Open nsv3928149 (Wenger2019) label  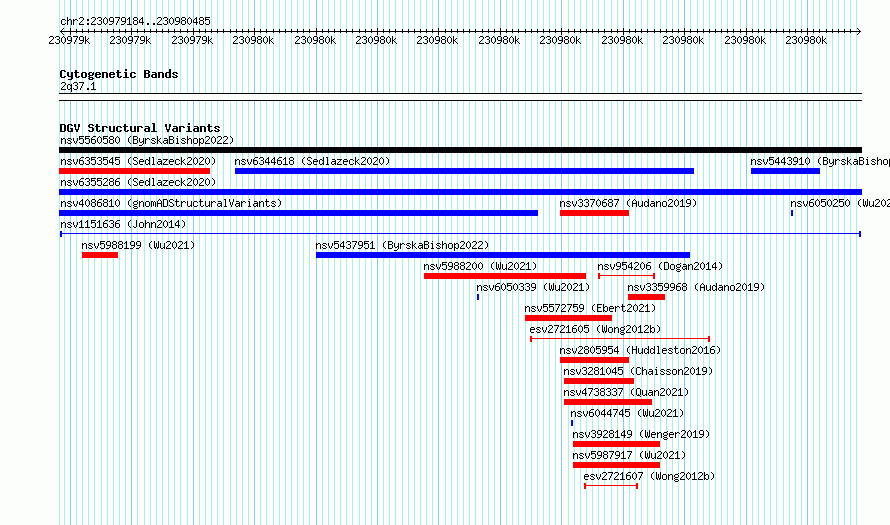[641, 434]
